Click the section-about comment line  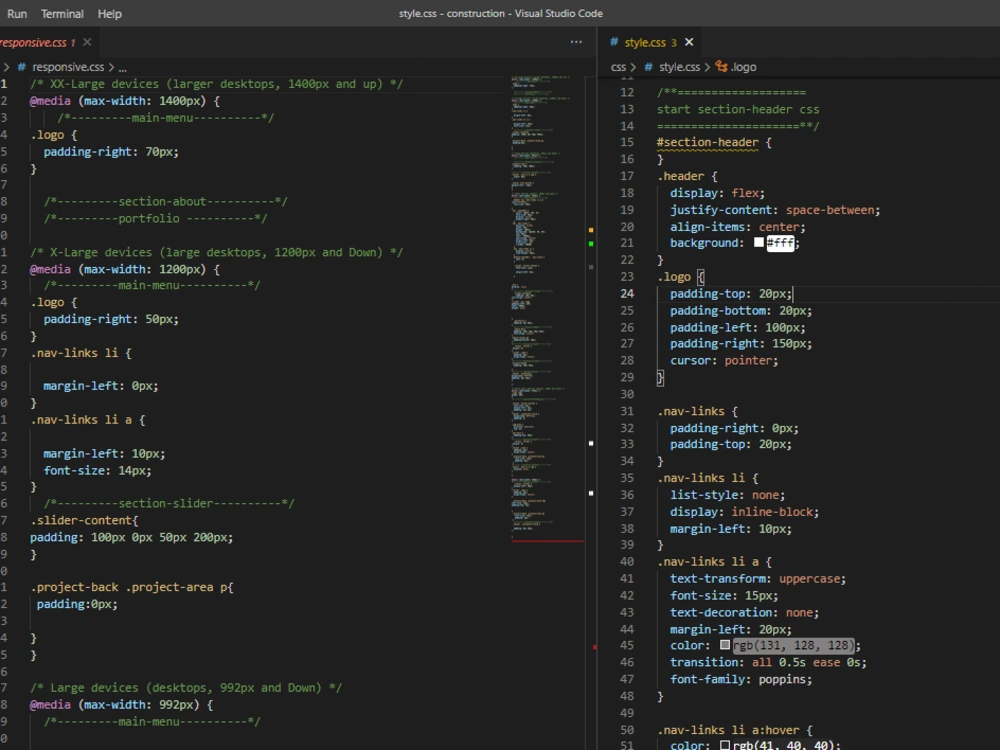click(x=166, y=202)
